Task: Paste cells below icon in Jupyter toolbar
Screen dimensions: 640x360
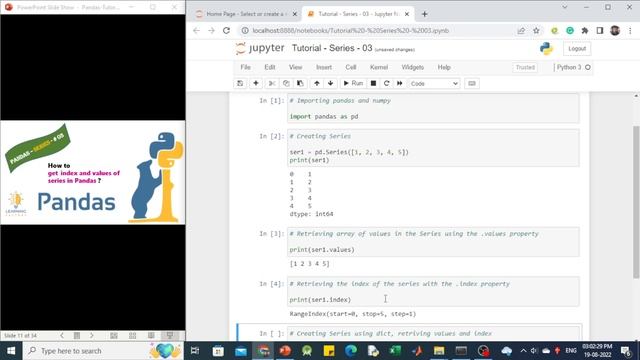Action: pyautogui.click(x=300, y=83)
